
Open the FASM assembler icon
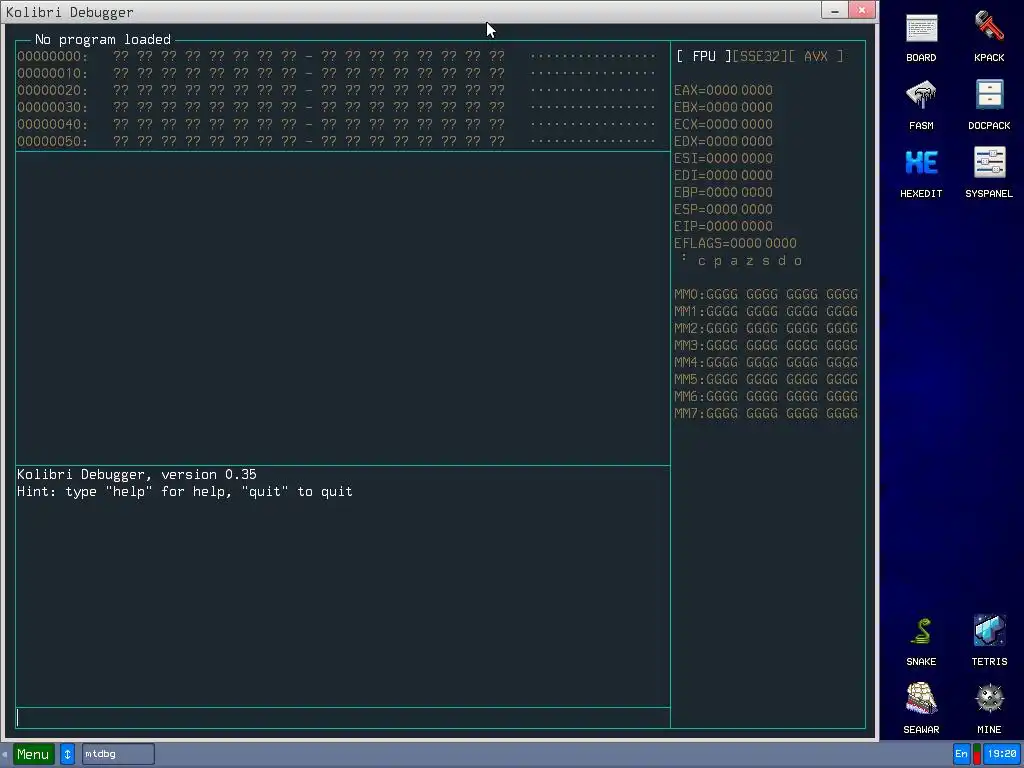click(x=921, y=105)
